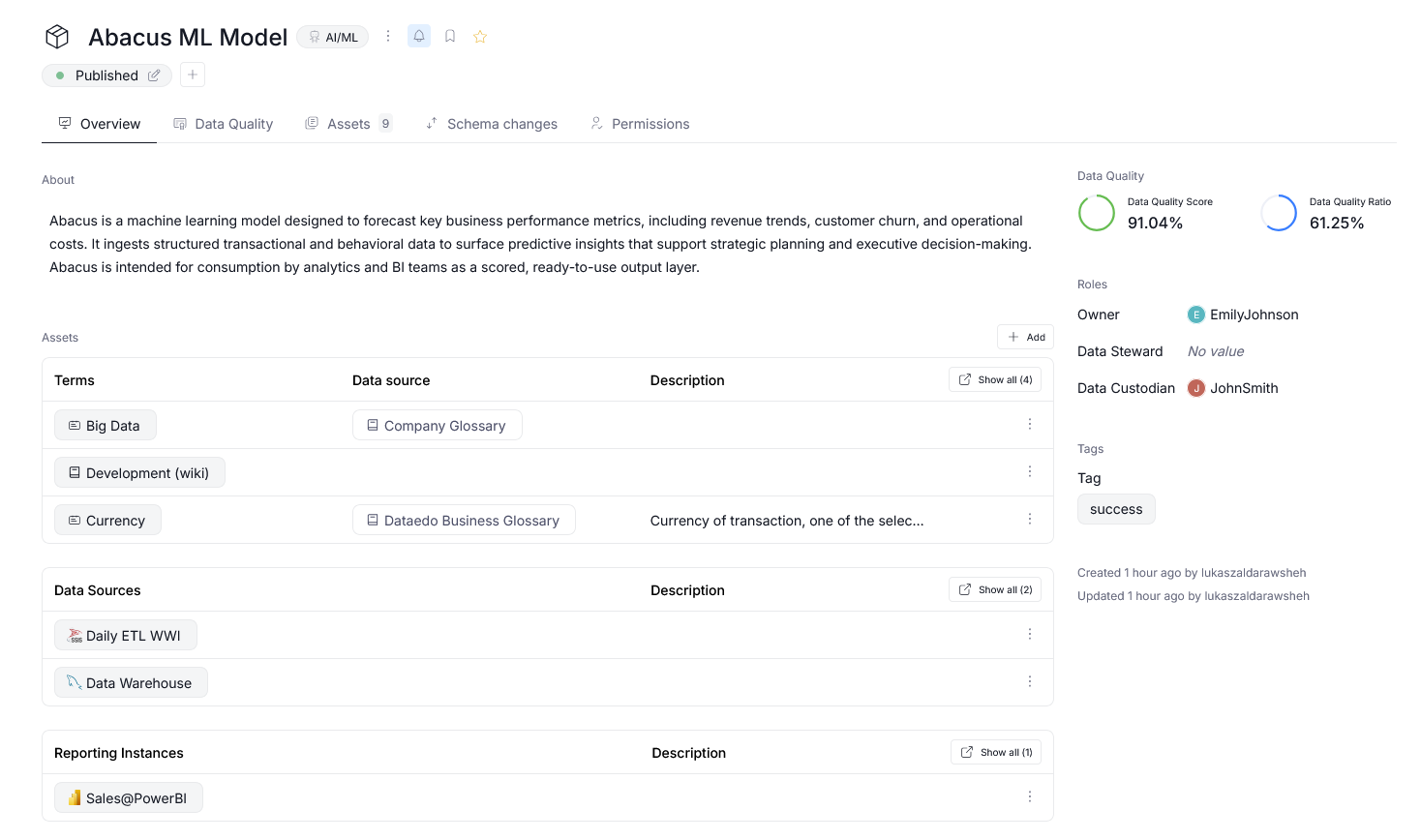Open the Data Warehouse data source
The height and width of the screenshot is (840, 1421).
click(x=131, y=683)
